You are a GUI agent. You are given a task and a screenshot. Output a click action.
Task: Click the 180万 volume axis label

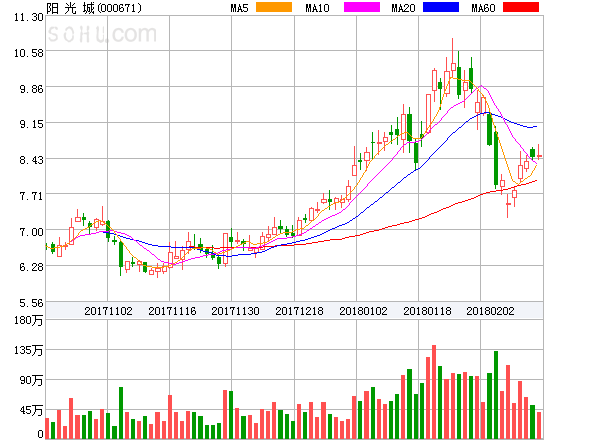pyautogui.click(x=28, y=320)
